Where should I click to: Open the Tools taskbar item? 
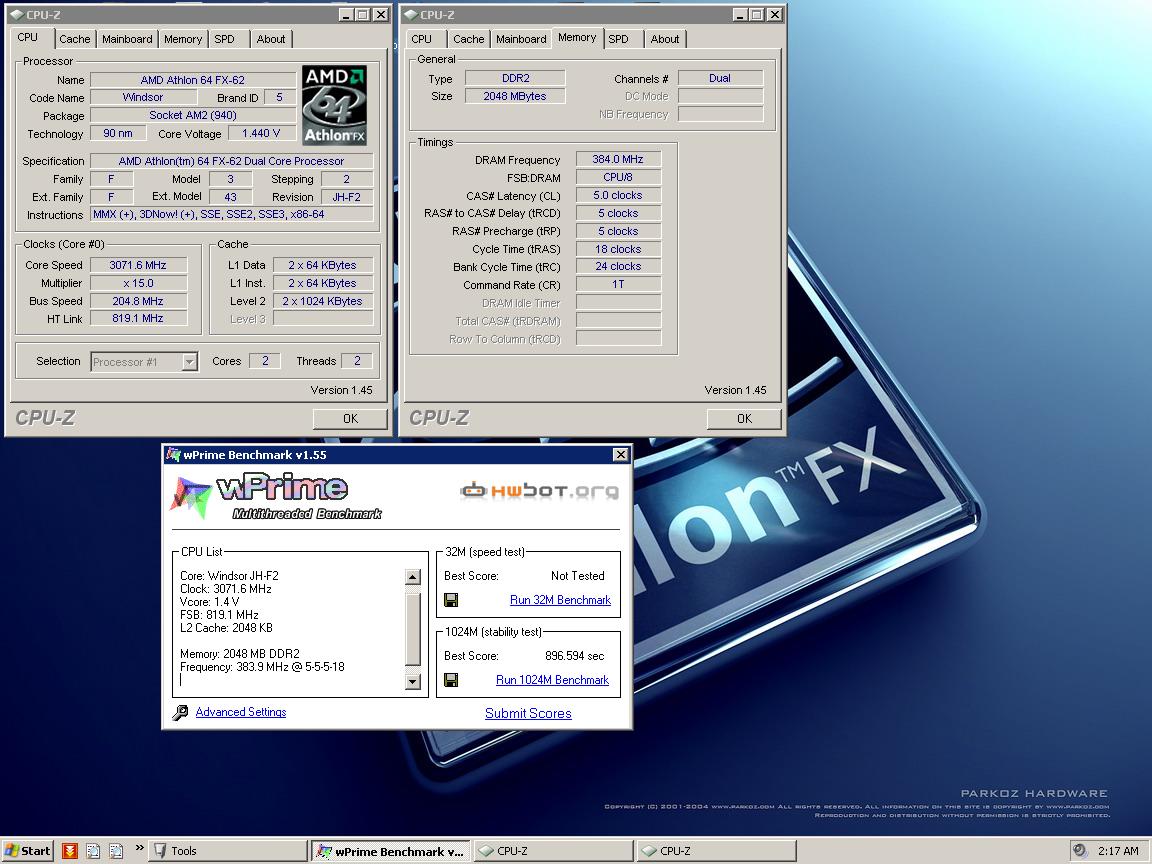[x=228, y=851]
